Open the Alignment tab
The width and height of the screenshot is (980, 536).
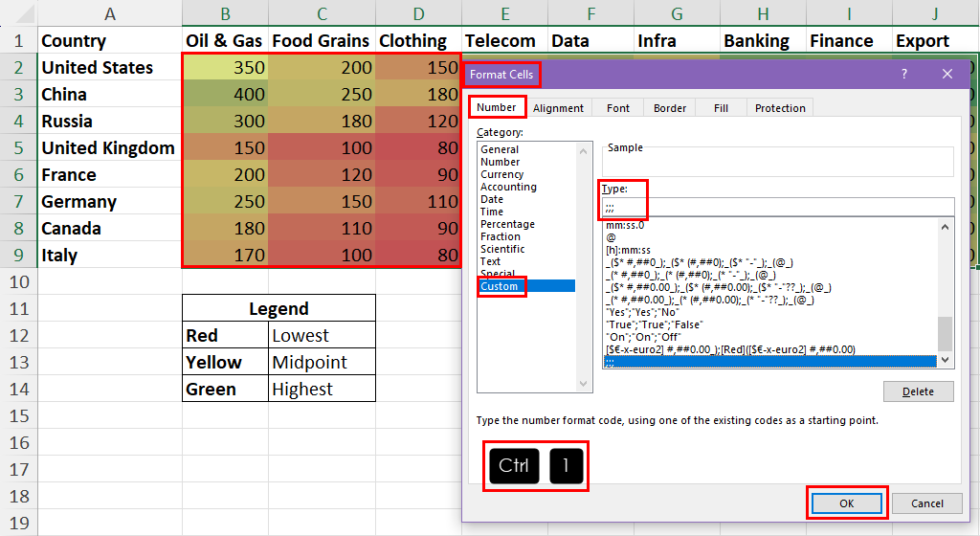(x=558, y=108)
